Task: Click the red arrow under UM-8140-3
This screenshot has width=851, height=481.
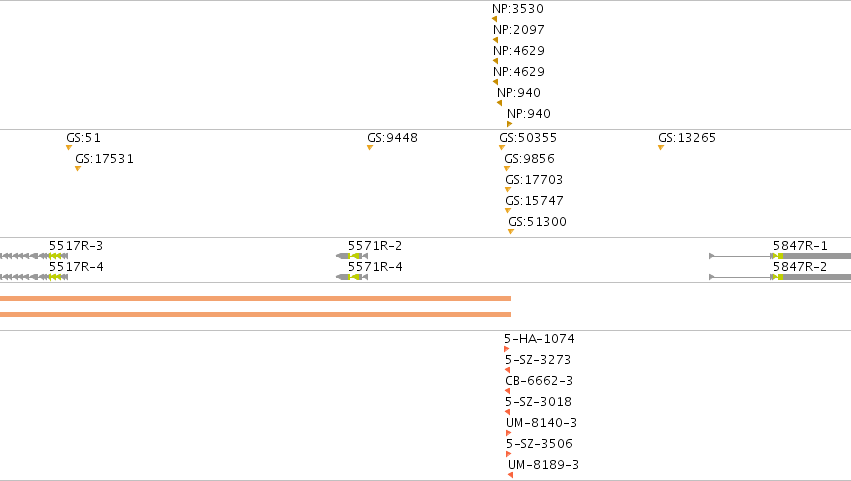Action: pyautogui.click(x=509, y=433)
